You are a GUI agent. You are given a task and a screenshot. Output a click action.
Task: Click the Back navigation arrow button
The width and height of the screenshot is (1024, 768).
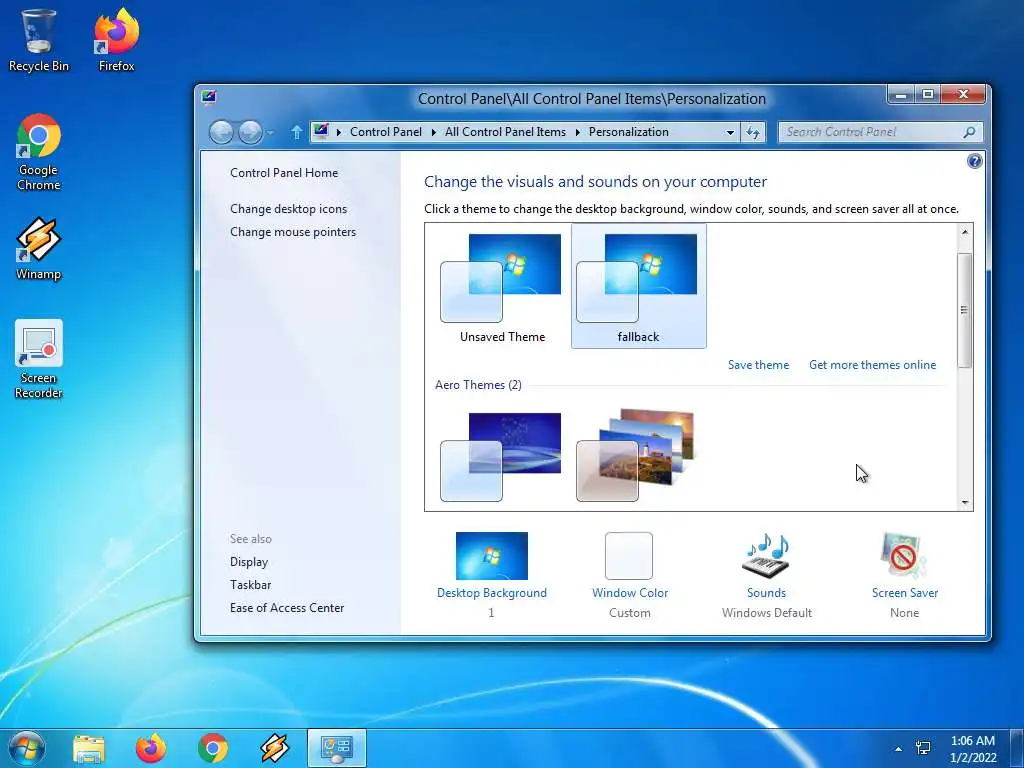pos(221,133)
